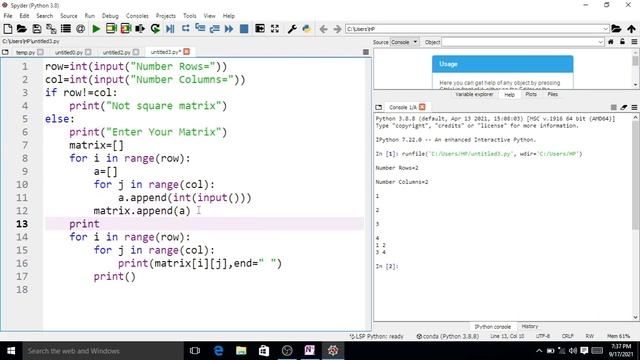Start debugging the file
This screenshot has width=640, height=360.
pyautogui.click(x=170, y=29)
